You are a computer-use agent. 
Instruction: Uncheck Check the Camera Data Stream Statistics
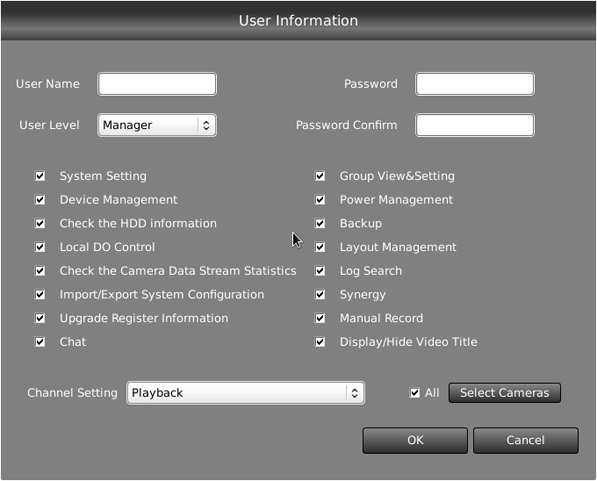point(40,271)
